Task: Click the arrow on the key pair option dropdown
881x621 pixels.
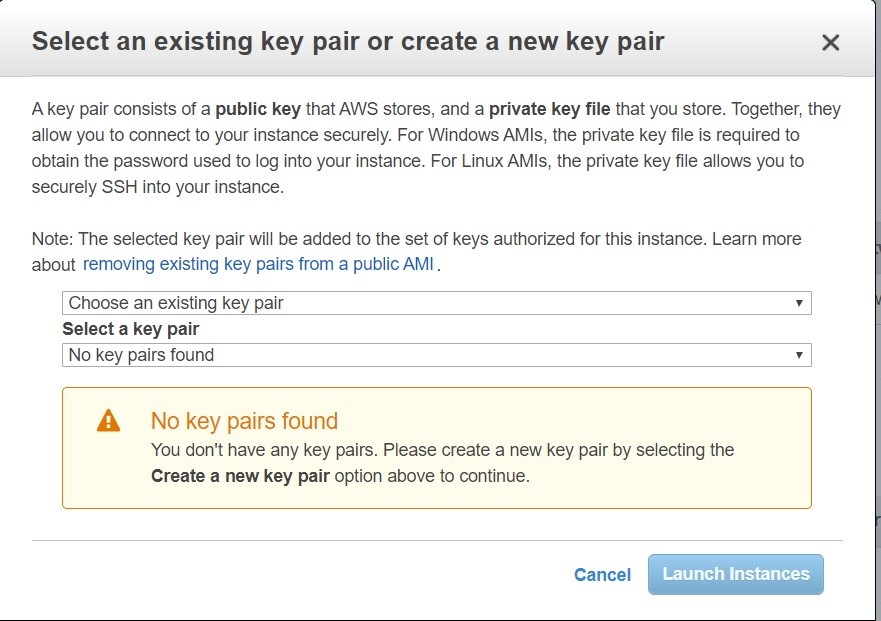Action: pos(799,303)
